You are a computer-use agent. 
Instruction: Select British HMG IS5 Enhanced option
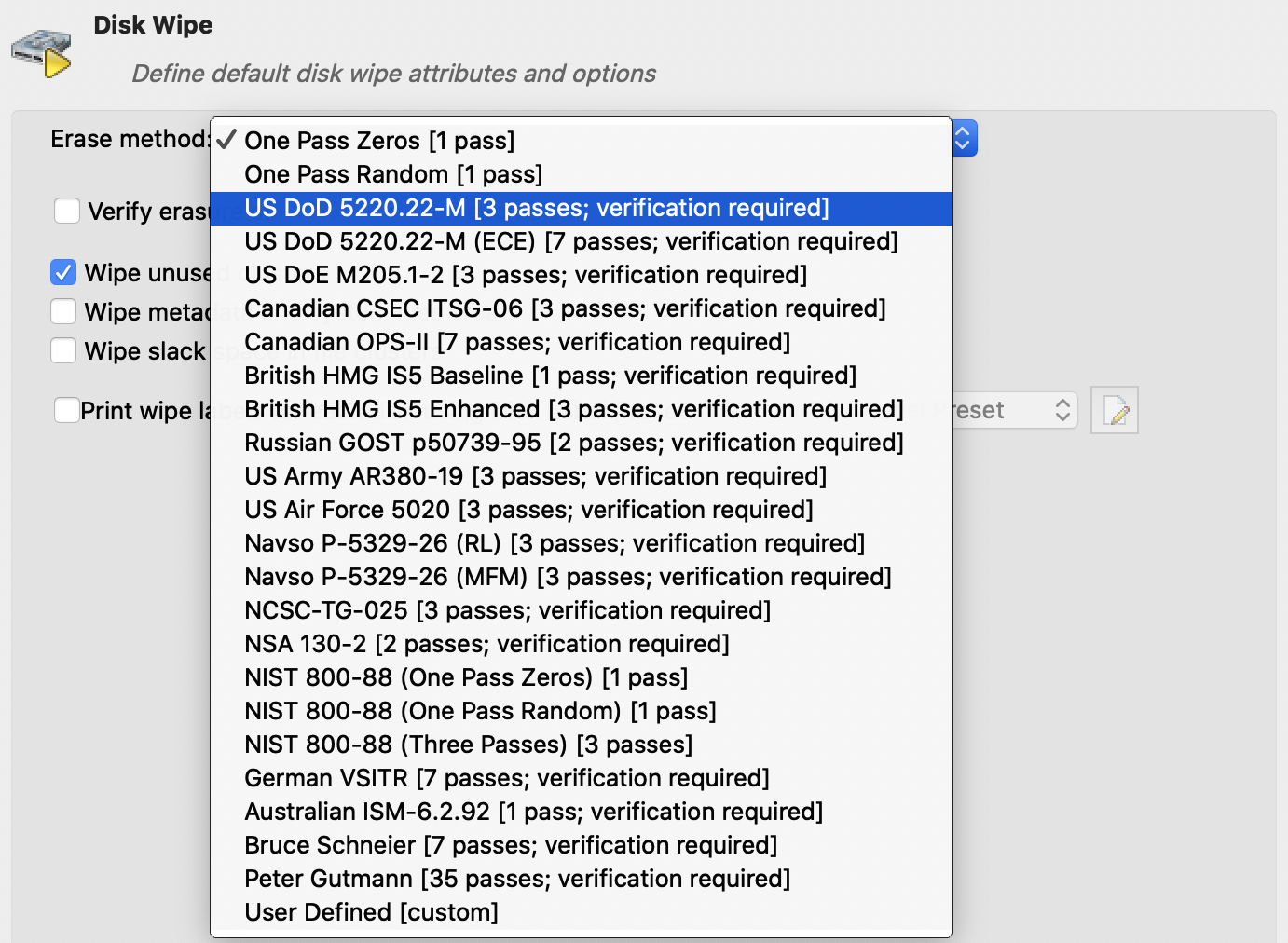(573, 409)
